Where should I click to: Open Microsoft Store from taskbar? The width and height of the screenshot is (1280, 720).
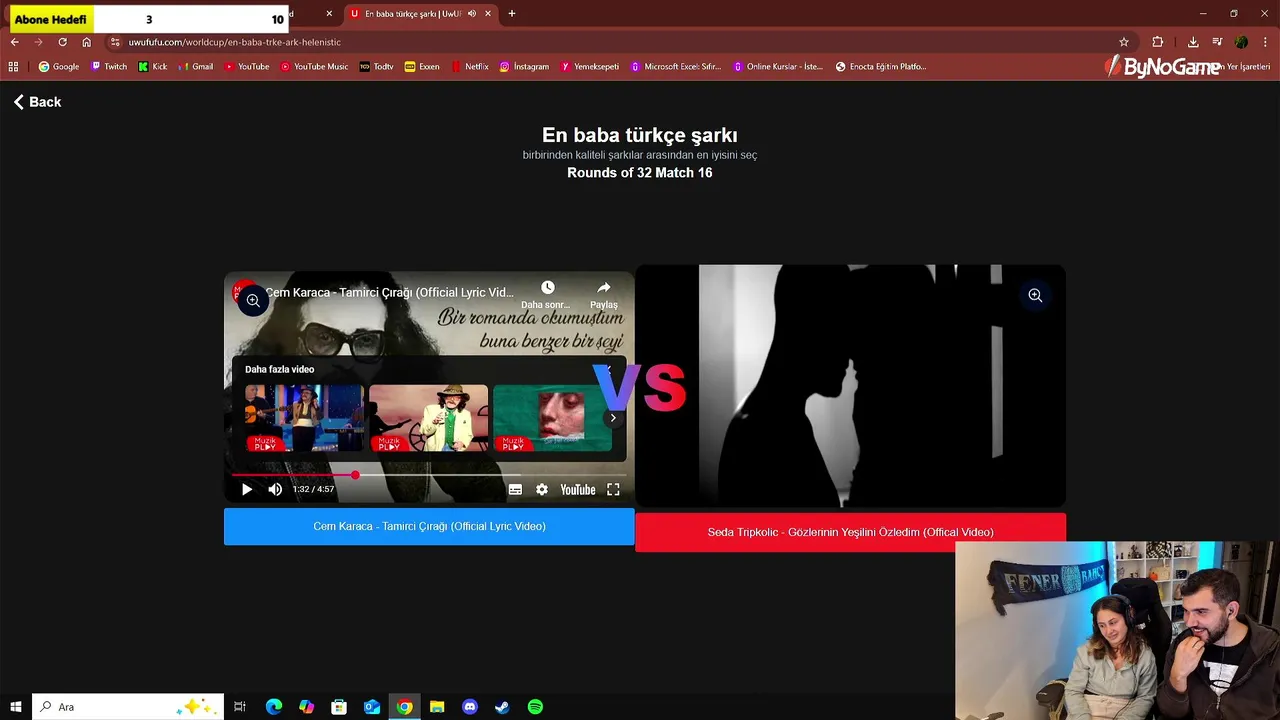339,707
